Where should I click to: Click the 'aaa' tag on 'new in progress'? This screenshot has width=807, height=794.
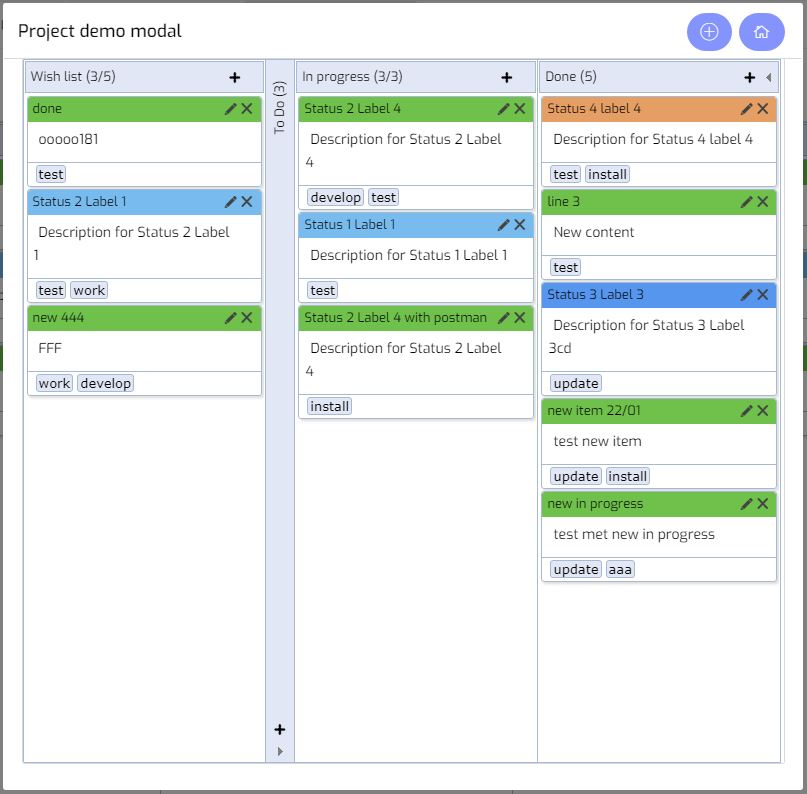click(620, 569)
